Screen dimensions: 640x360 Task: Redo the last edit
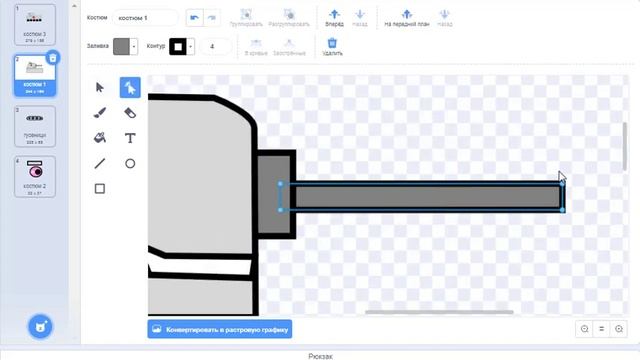click(211, 18)
